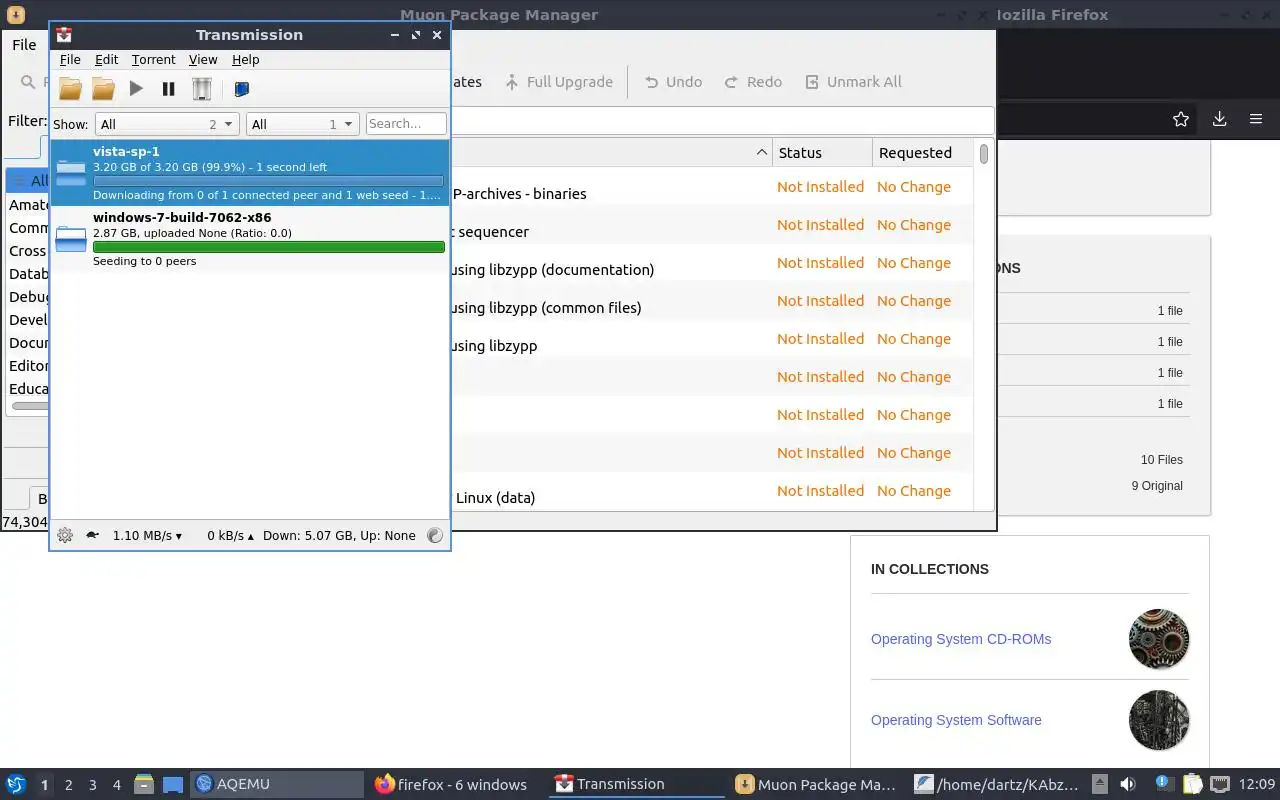The width and height of the screenshot is (1280, 800).
Task: Open volume control in system tray
Action: pyautogui.click(x=1128, y=784)
